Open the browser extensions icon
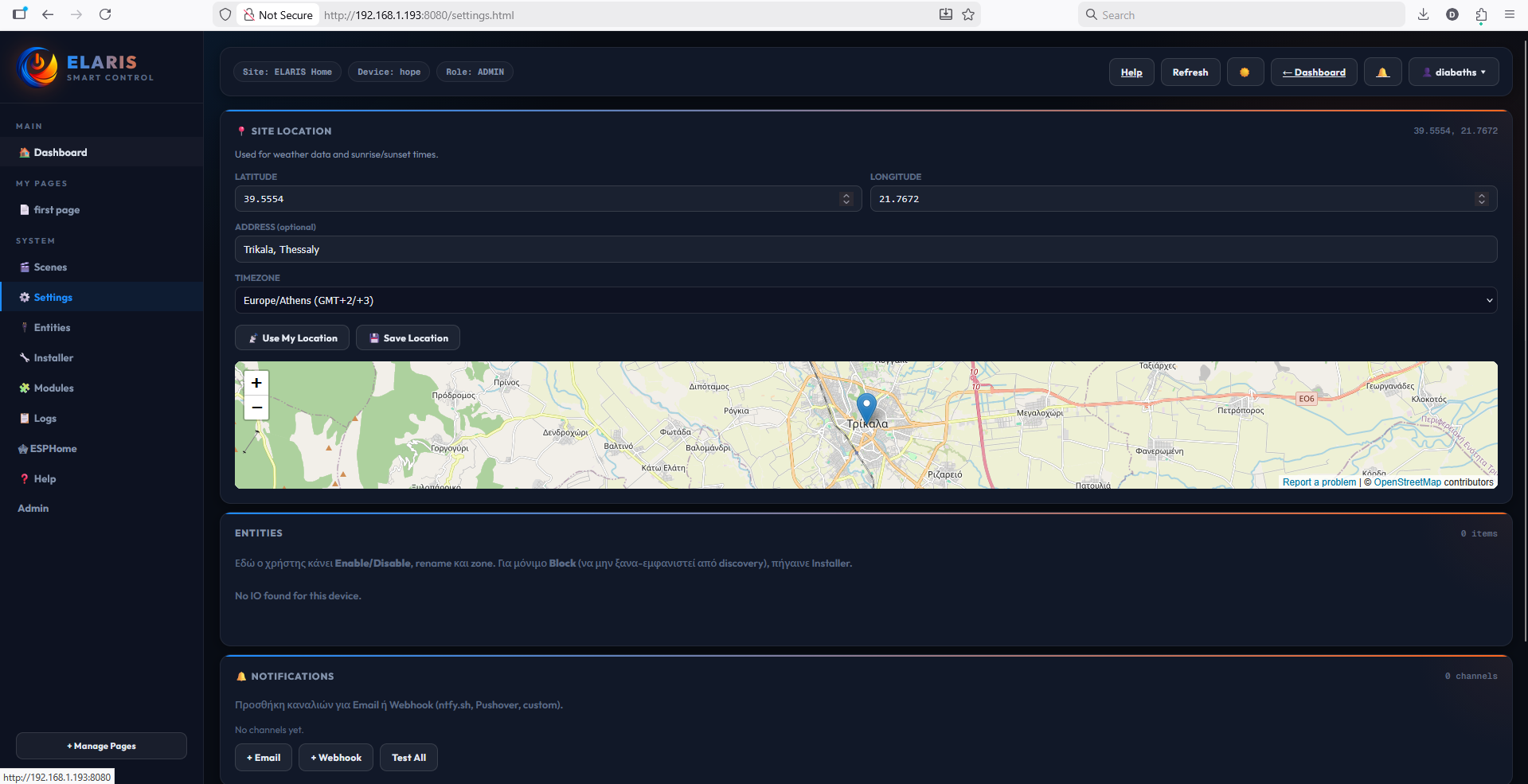 1481,14
